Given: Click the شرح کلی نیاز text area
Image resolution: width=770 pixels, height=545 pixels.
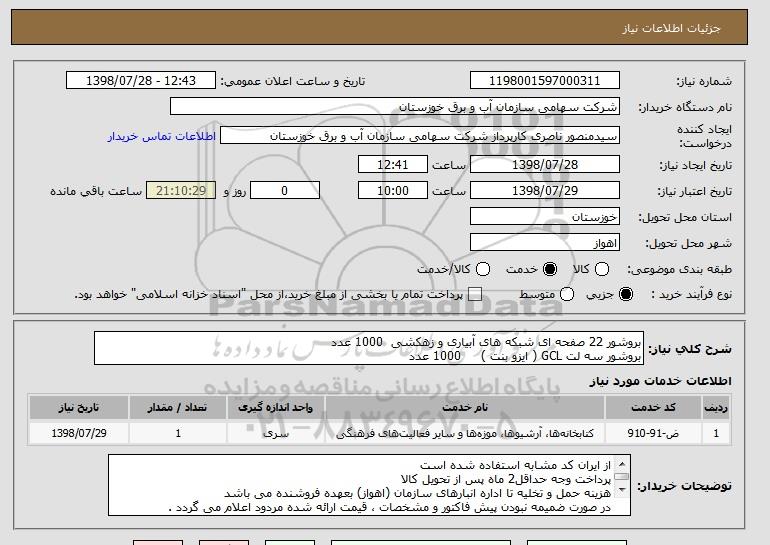Looking at the screenshot, I should click(369, 348).
